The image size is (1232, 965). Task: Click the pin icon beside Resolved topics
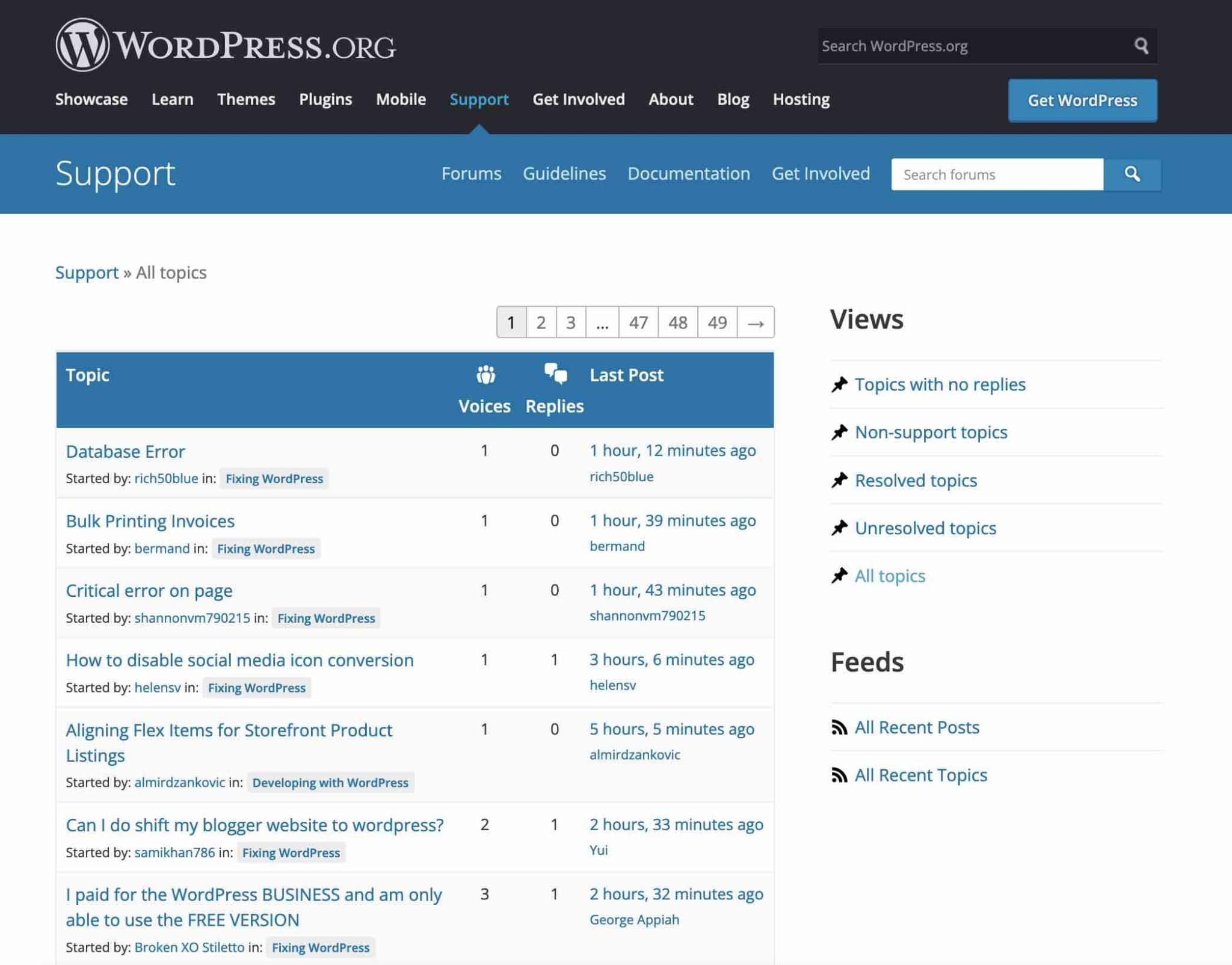[839, 480]
